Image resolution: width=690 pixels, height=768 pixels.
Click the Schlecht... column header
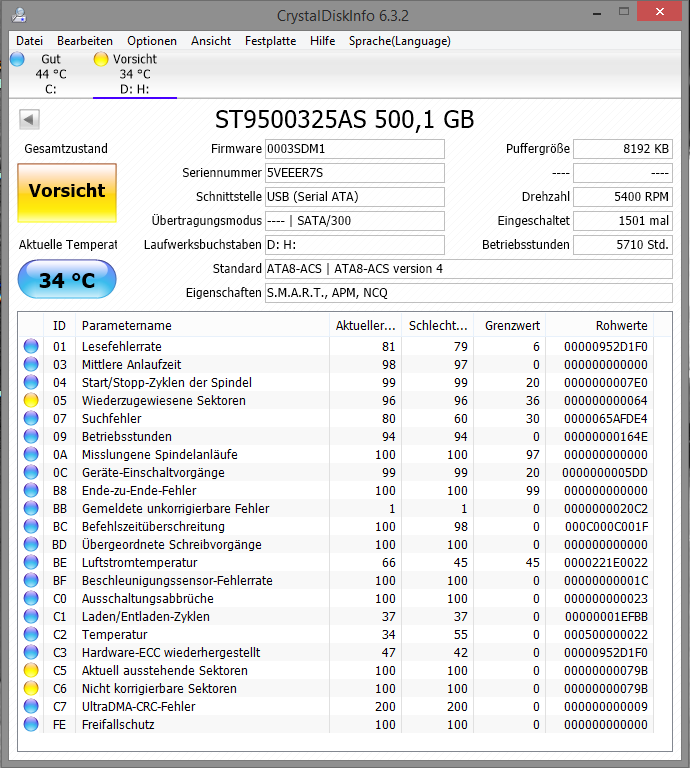[438, 326]
